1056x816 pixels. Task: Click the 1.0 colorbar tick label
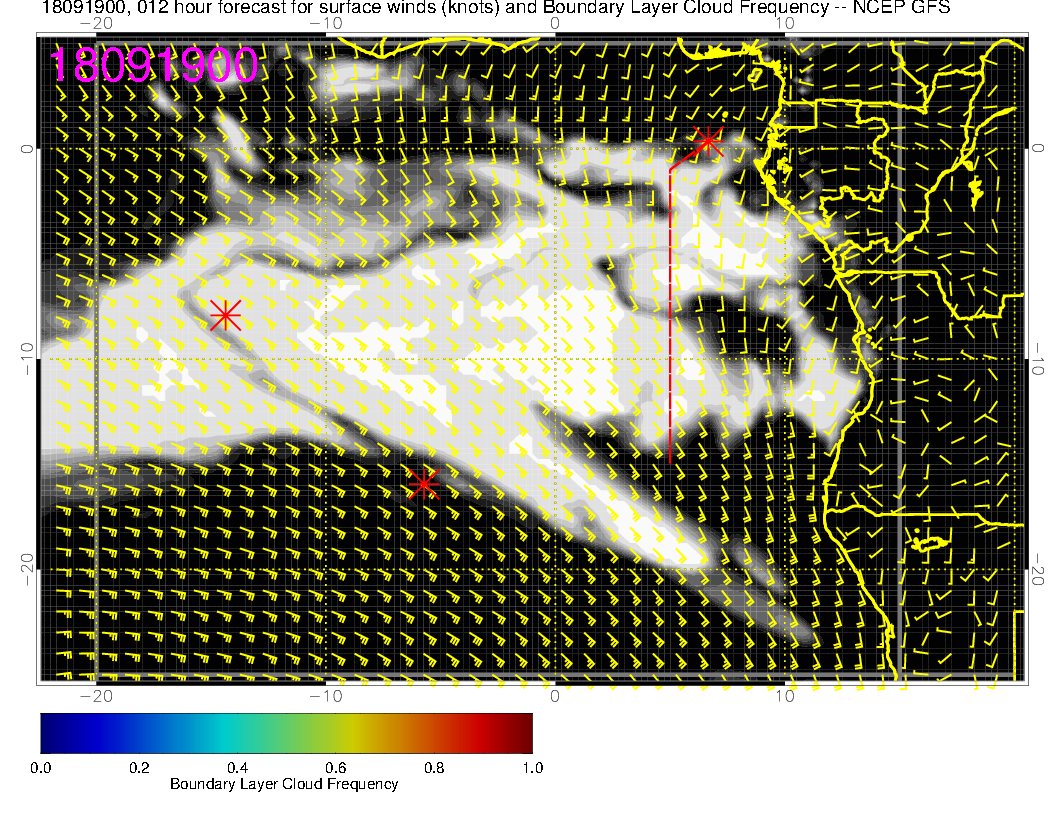(x=532, y=768)
